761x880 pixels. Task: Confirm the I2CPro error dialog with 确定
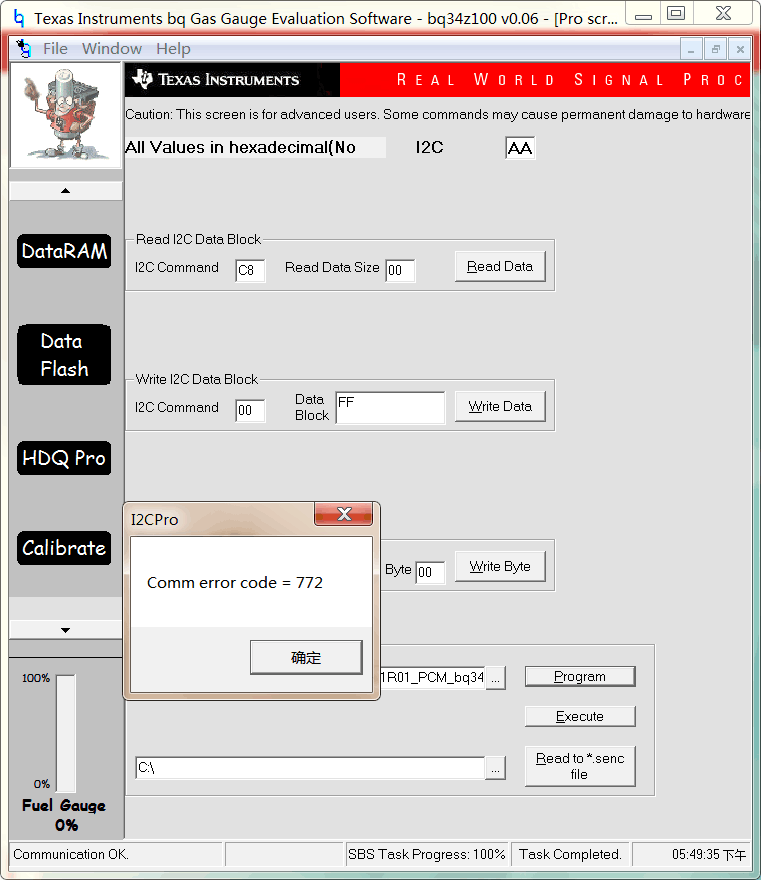(306, 657)
